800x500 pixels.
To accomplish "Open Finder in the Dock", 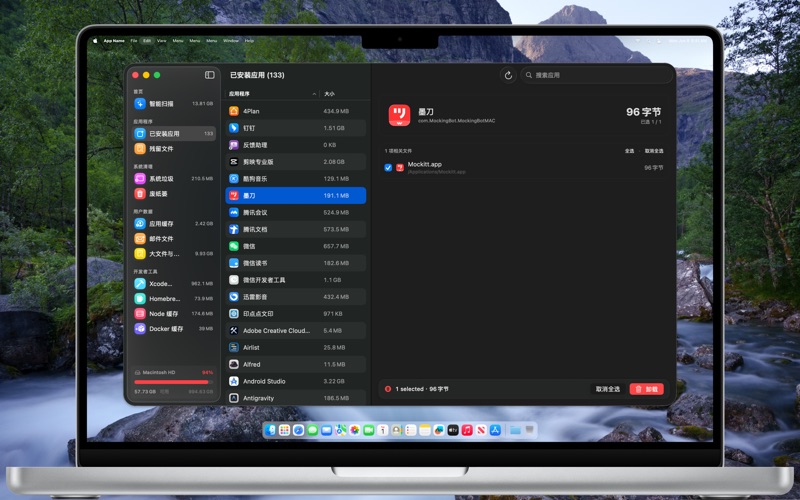I will tap(270, 430).
